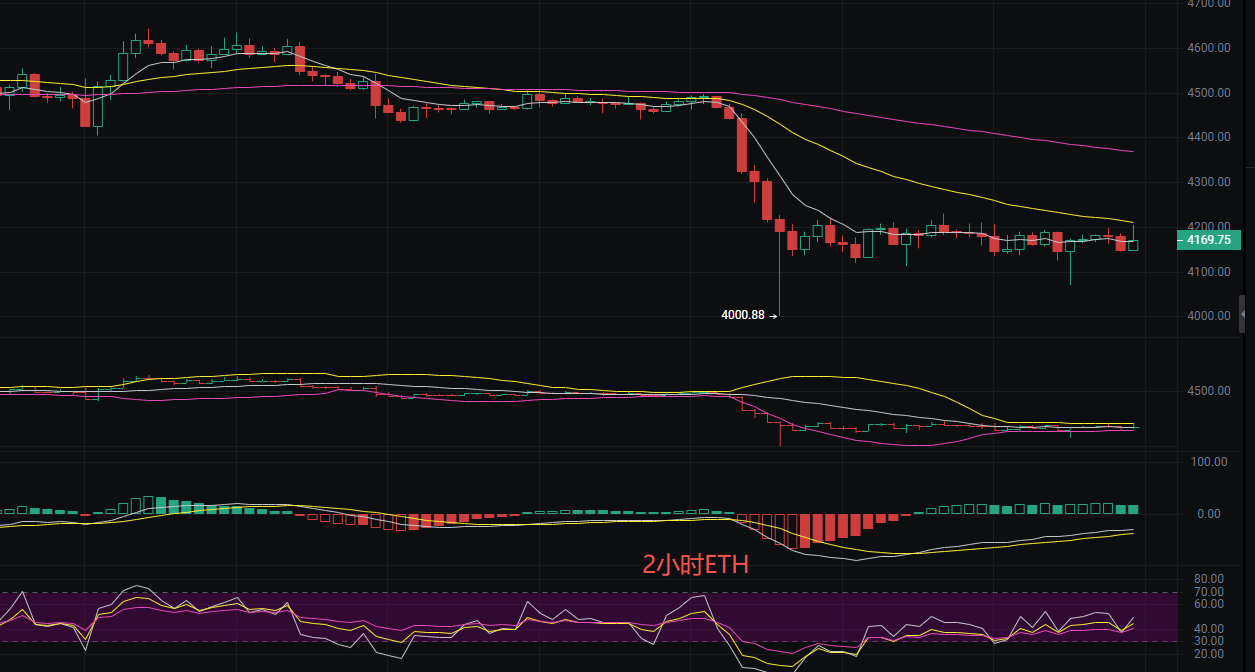Select the 4000.88 low price annotation
This screenshot has width=1255, height=672.
741,314
